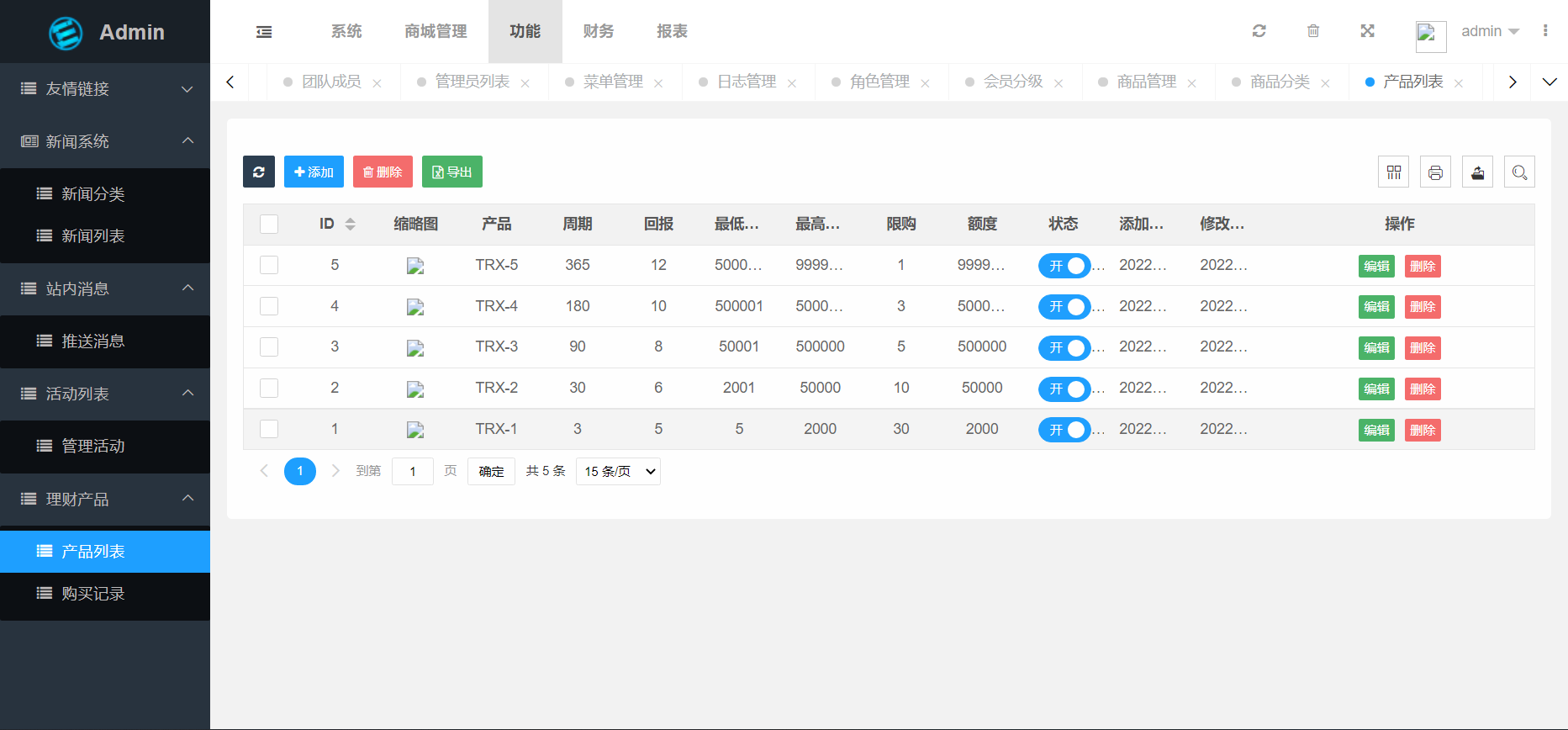Screen dimensions: 1568x730
Task: Close the 团队成员 tab
Action: coord(377,83)
